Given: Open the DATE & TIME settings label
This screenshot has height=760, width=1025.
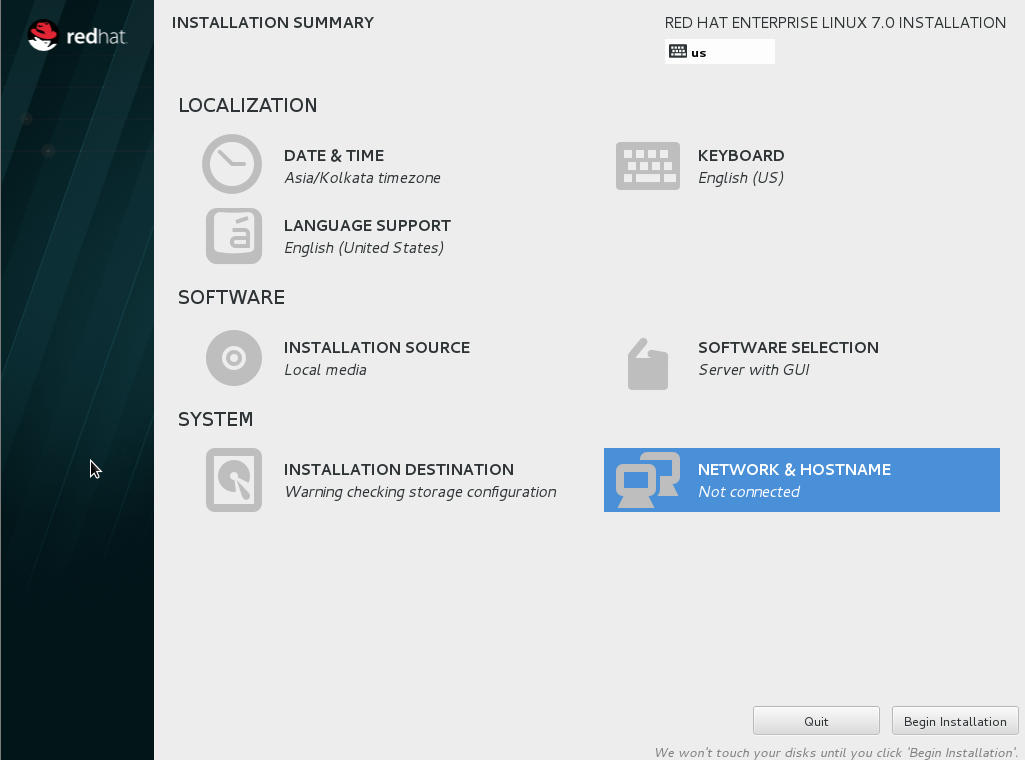Looking at the screenshot, I should pos(334,156).
